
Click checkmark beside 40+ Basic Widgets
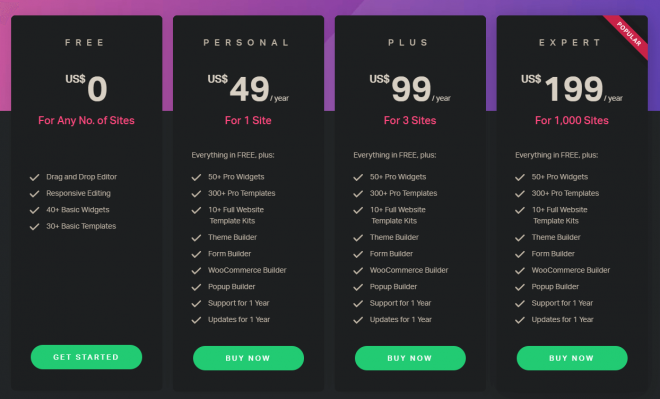(35, 210)
